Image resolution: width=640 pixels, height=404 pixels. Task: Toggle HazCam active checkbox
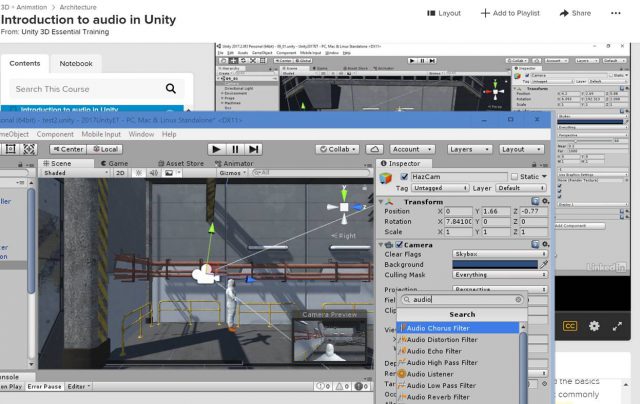(404, 177)
